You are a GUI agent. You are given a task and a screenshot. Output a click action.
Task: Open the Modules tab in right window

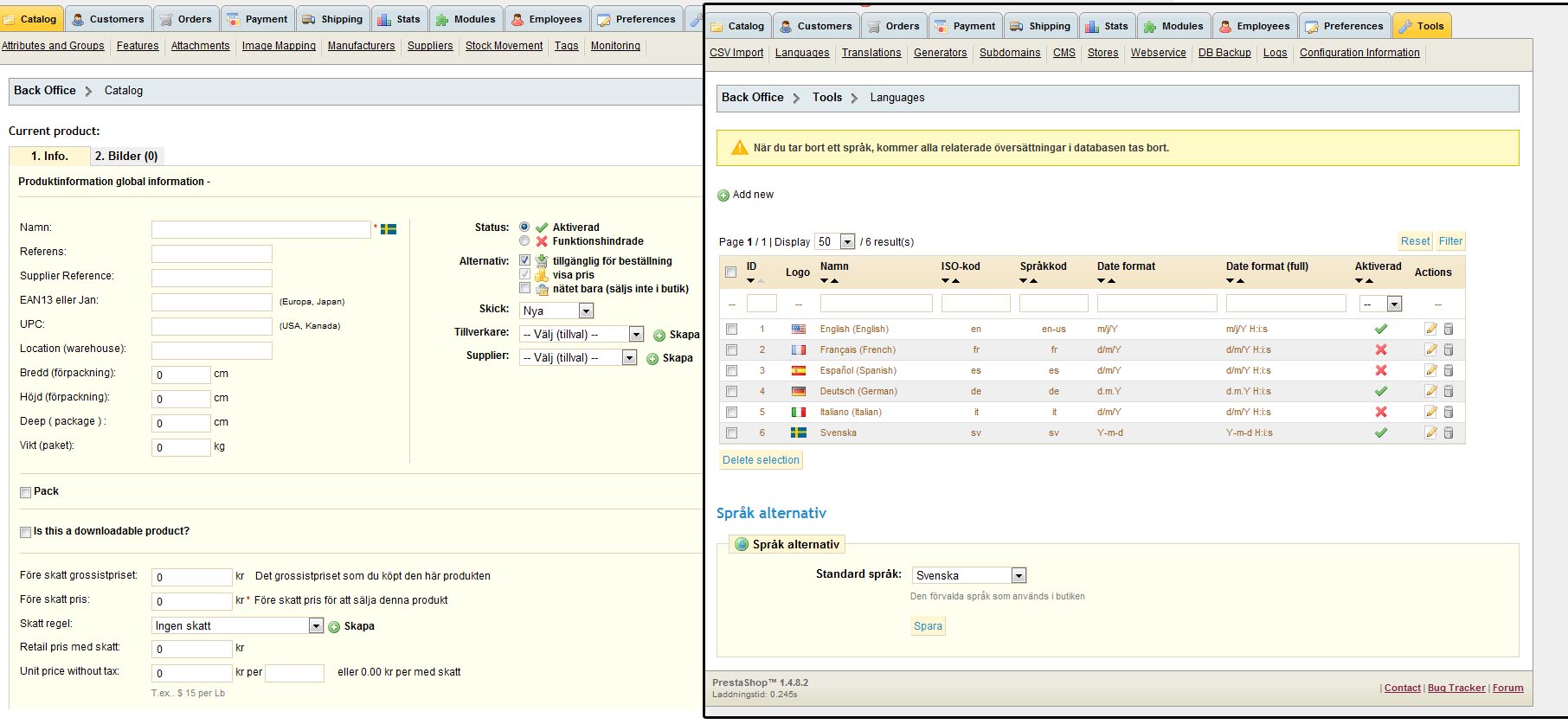pos(1173,26)
